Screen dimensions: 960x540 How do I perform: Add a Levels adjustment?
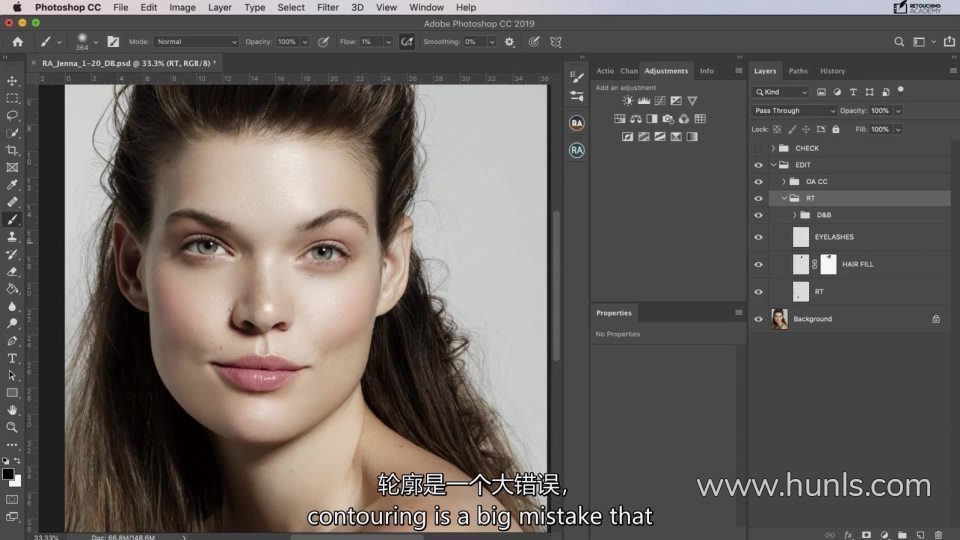pos(643,101)
